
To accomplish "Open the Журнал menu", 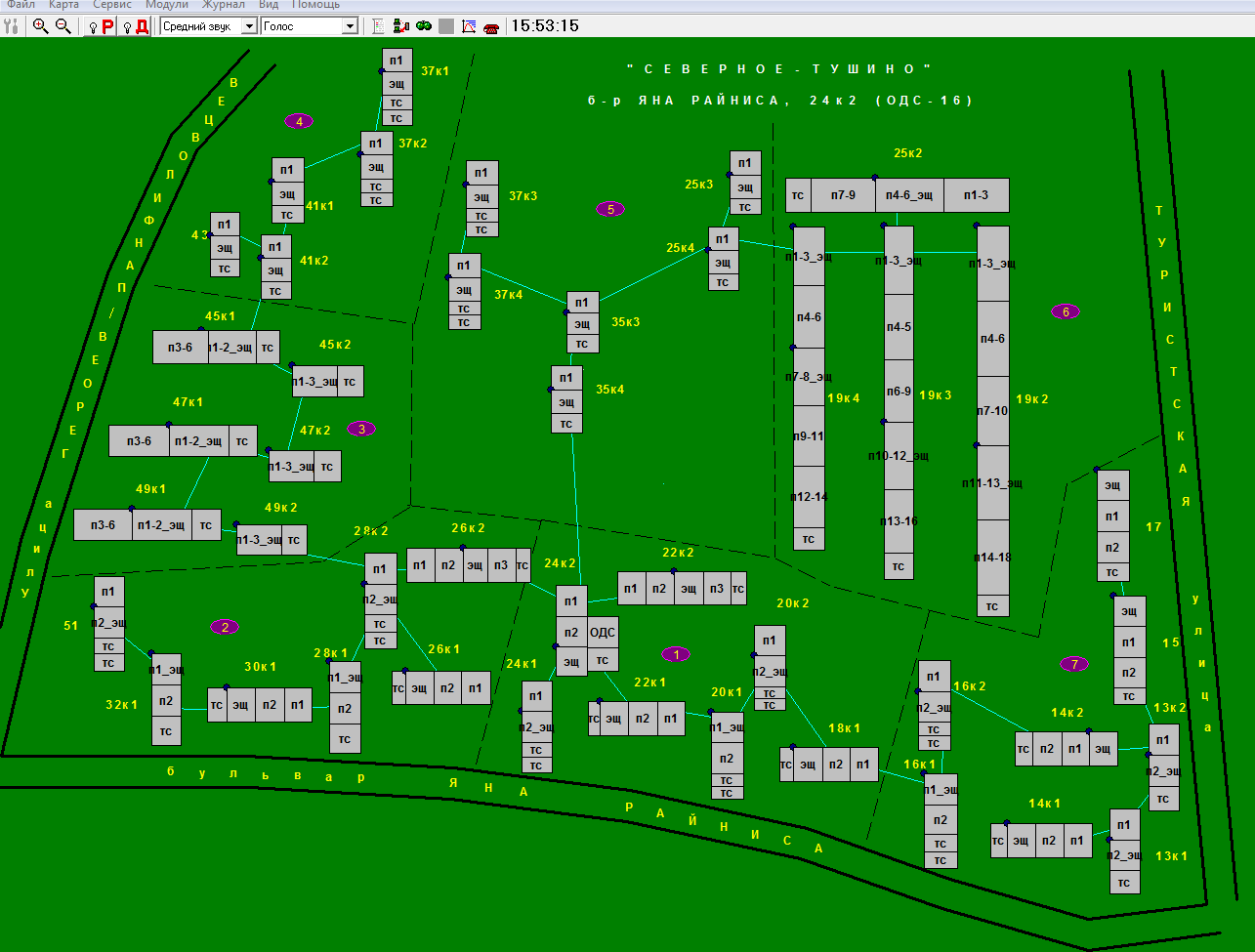I will click(x=223, y=5).
